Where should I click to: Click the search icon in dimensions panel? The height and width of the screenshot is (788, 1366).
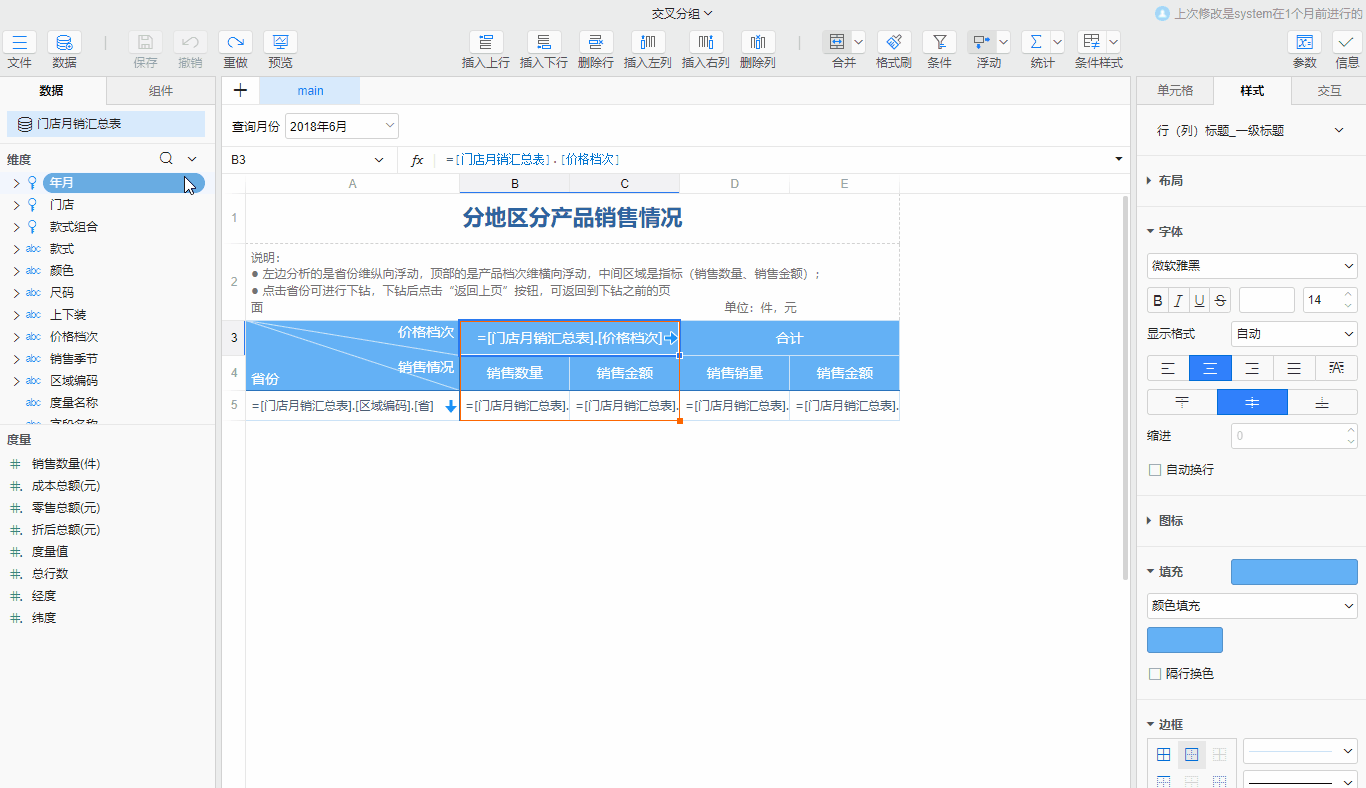[167, 159]
